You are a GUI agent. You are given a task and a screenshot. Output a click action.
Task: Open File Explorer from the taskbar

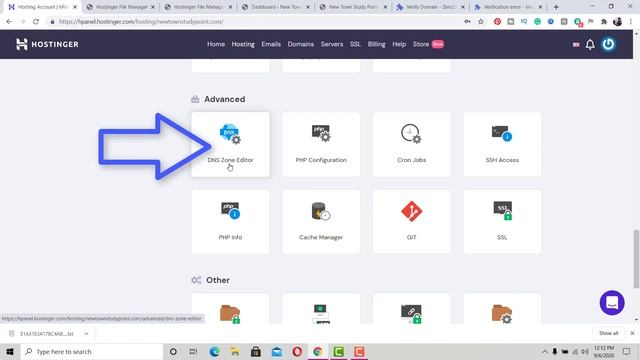(235, 351)
